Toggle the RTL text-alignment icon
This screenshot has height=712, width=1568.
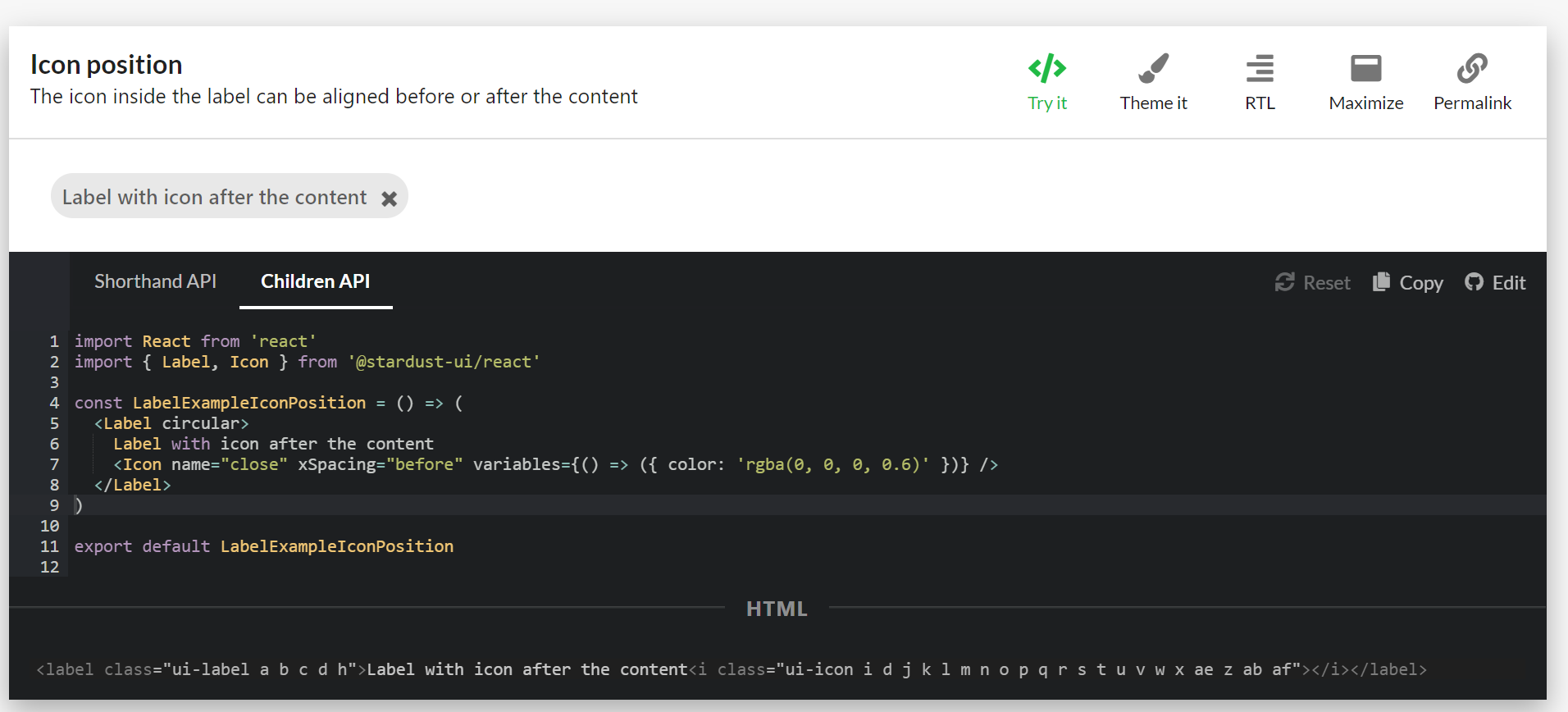coord(1260,68)
